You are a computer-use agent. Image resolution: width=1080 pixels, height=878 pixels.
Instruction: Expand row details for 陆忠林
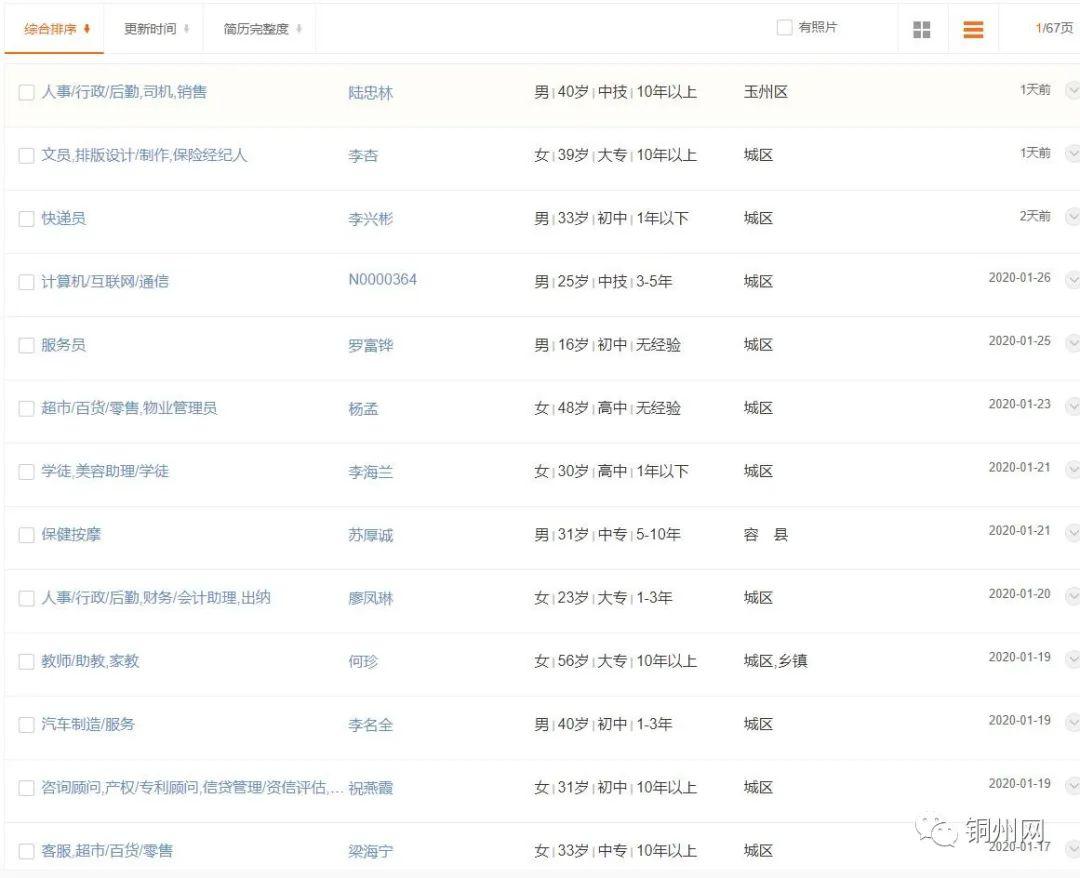coord(1073,91)
